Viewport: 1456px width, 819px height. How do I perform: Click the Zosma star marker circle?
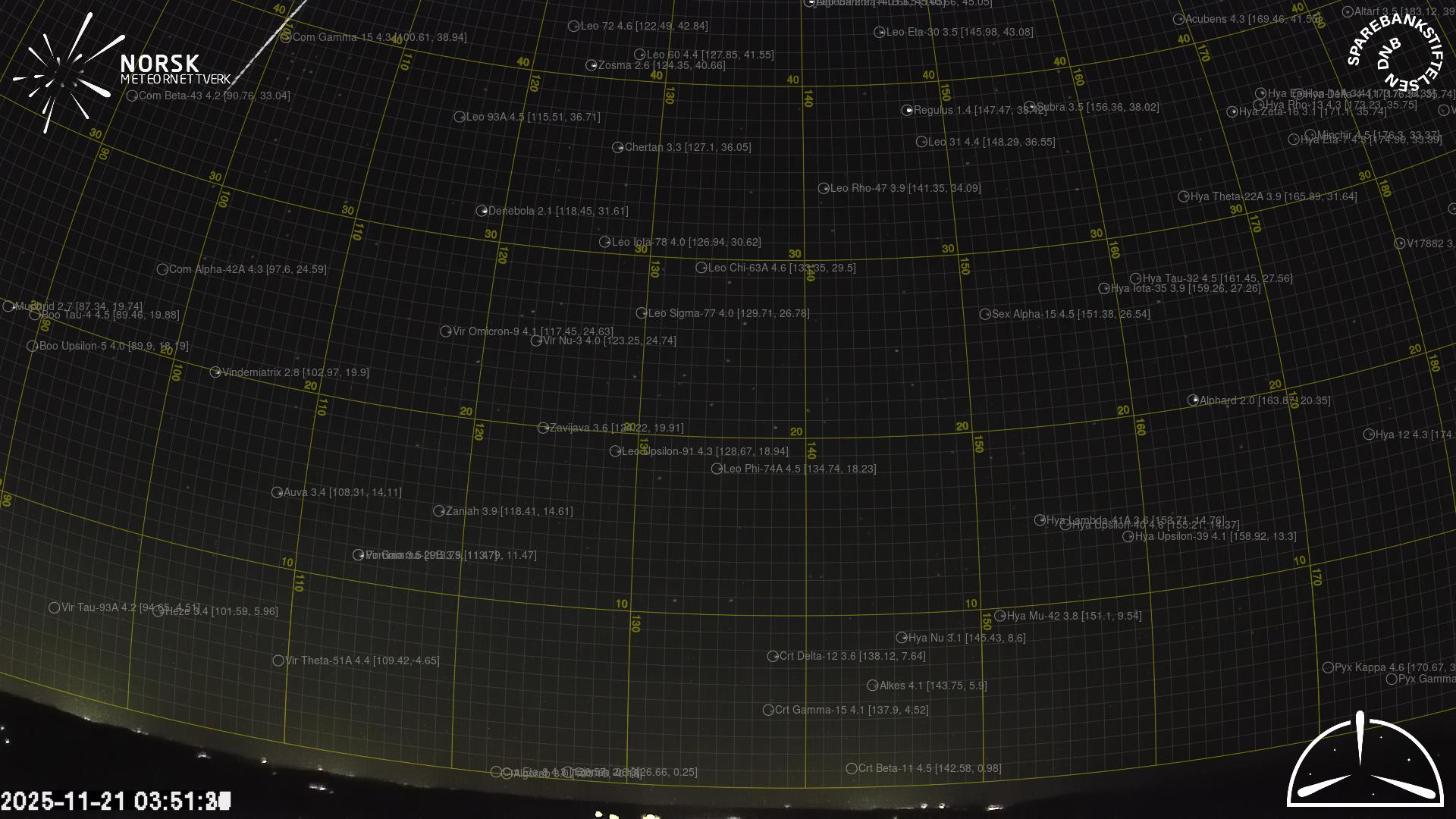click(x=591, y=66)
